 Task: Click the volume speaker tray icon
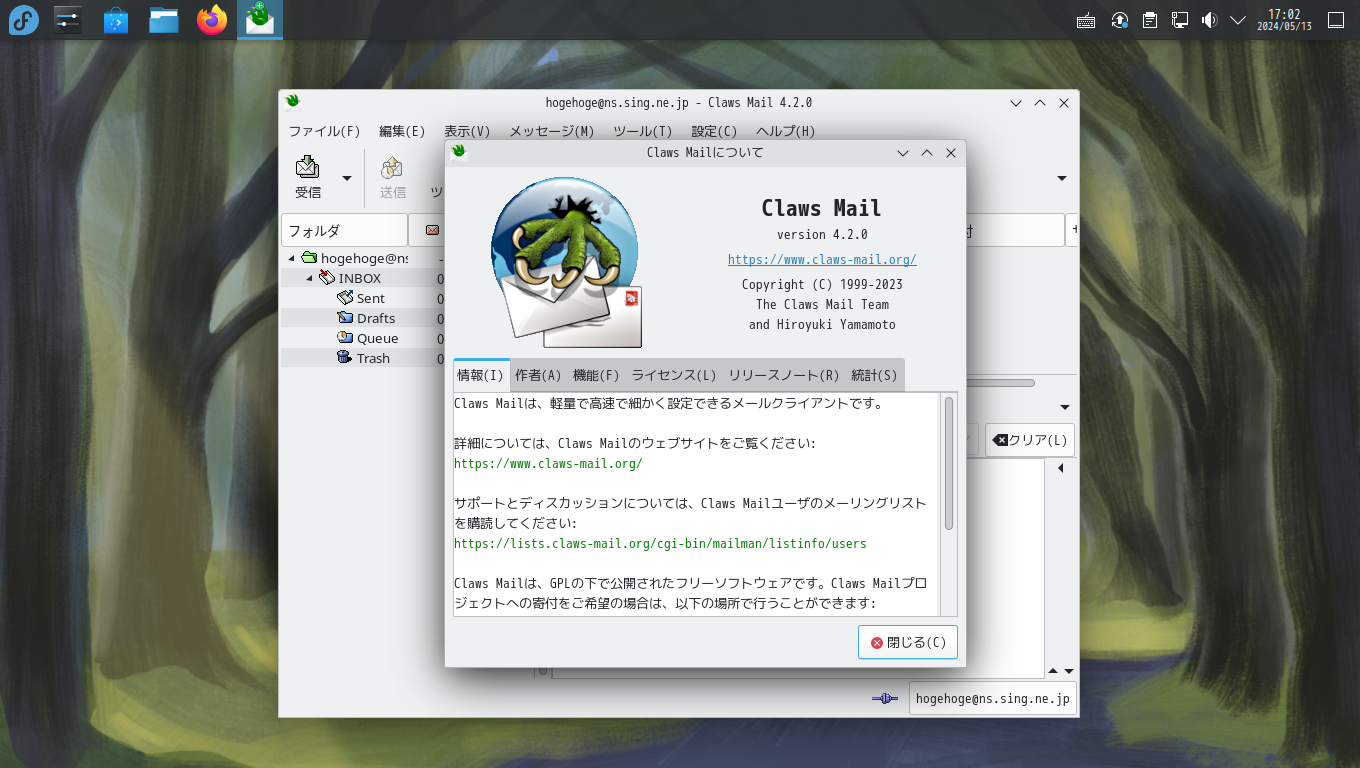1209,20
